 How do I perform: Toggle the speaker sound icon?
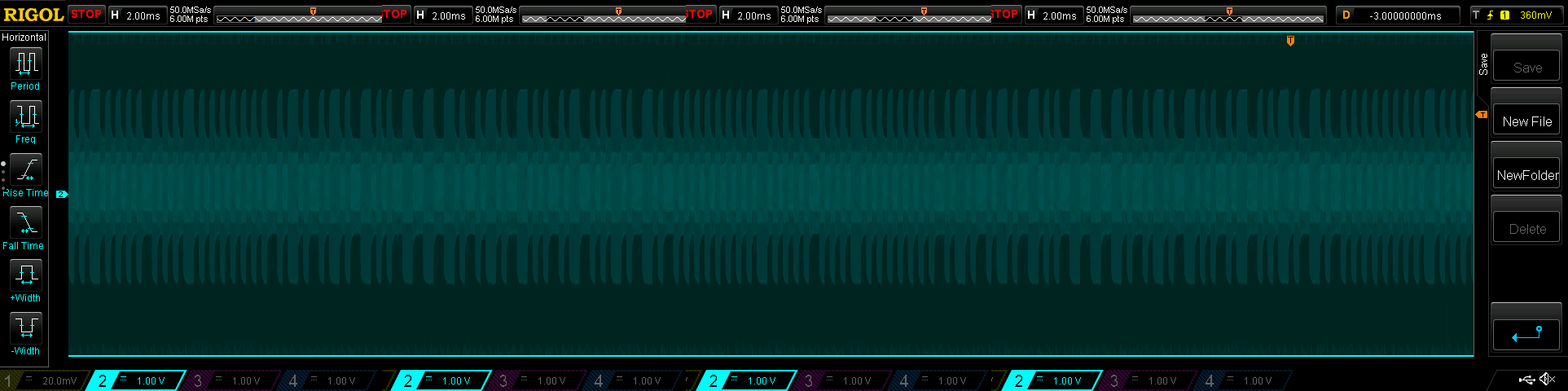click(1547, 380)
